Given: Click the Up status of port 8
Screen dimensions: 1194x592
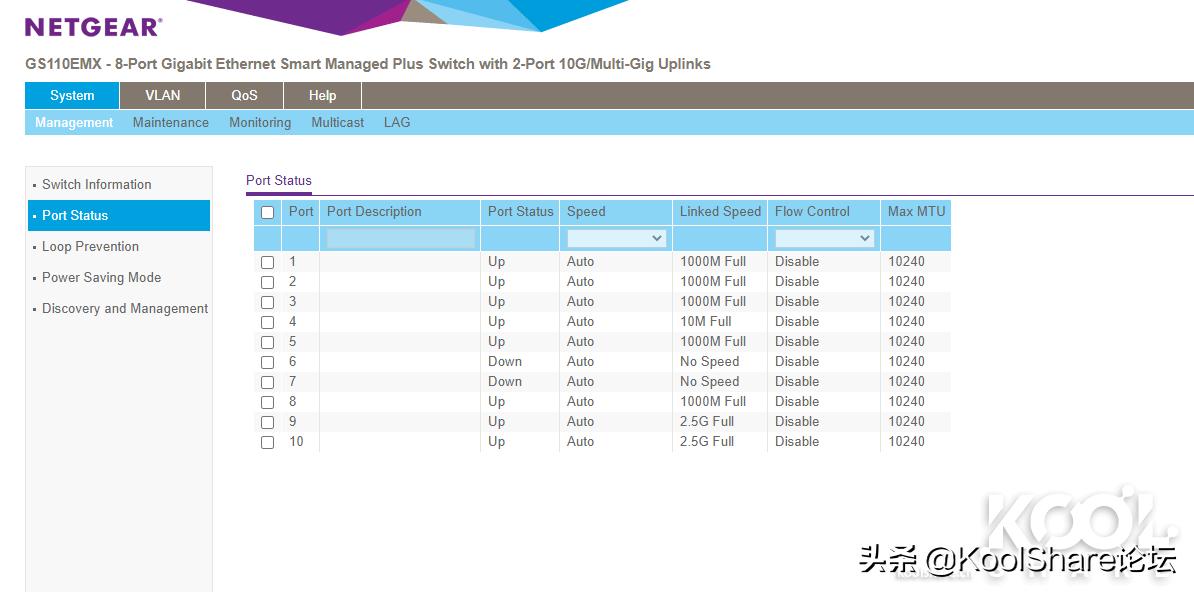Looking at the screenshot, I should [496, 402].
